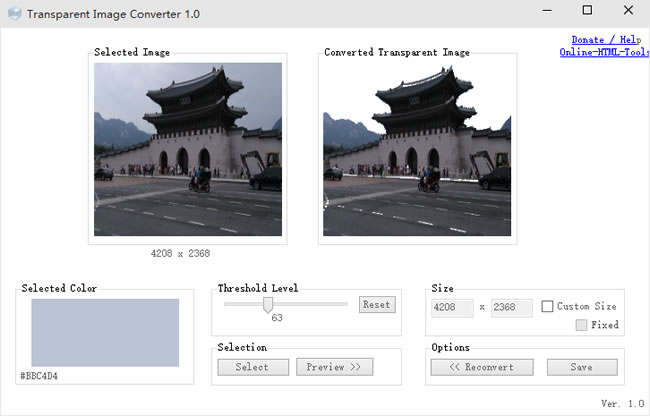Focus the height field showing 2368
The height and width of the screenshot is (416, 650).
(x=511, y=307)
